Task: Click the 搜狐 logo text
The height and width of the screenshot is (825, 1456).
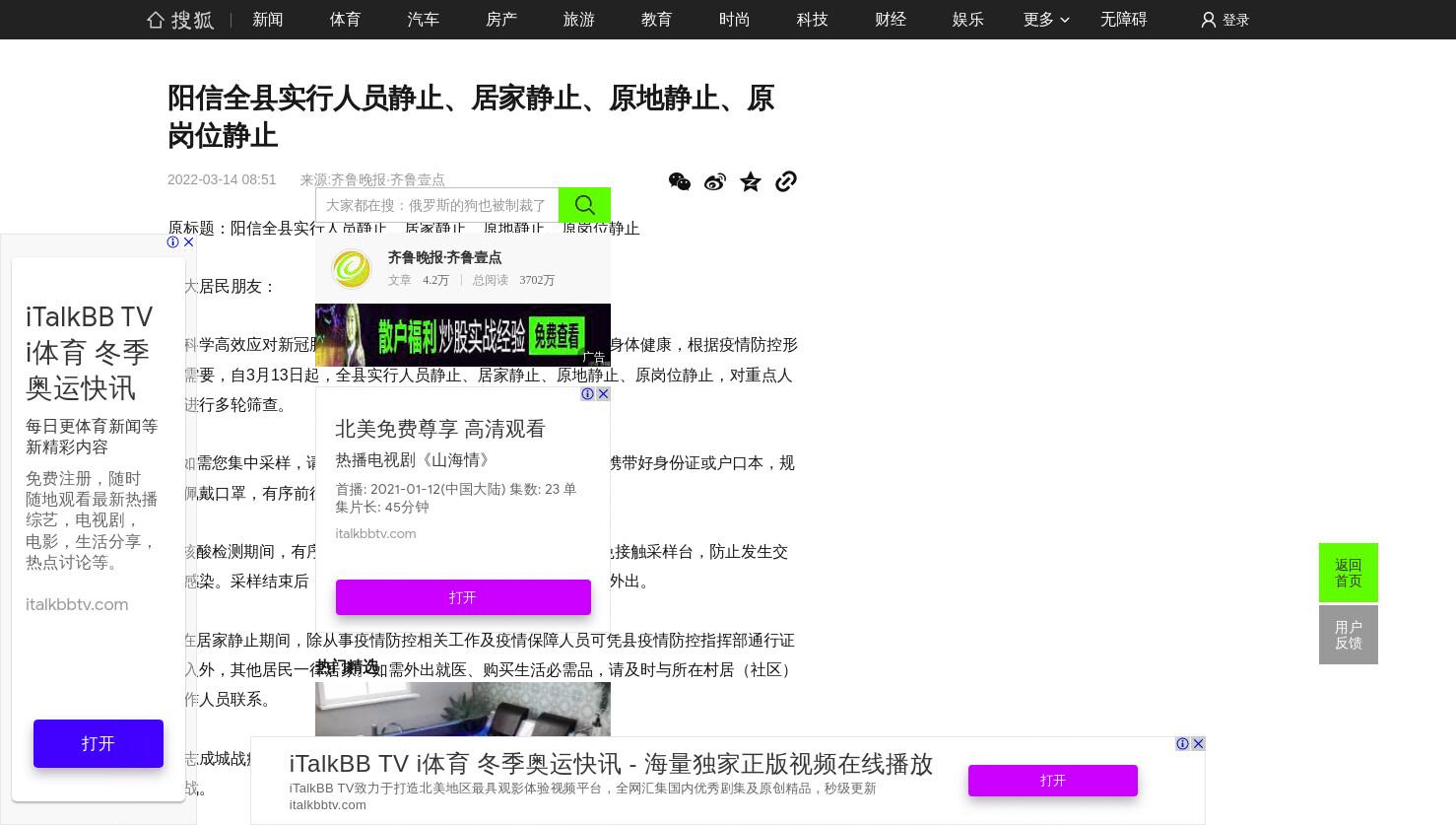Action: pyautogui.click(x=192, y=20)
